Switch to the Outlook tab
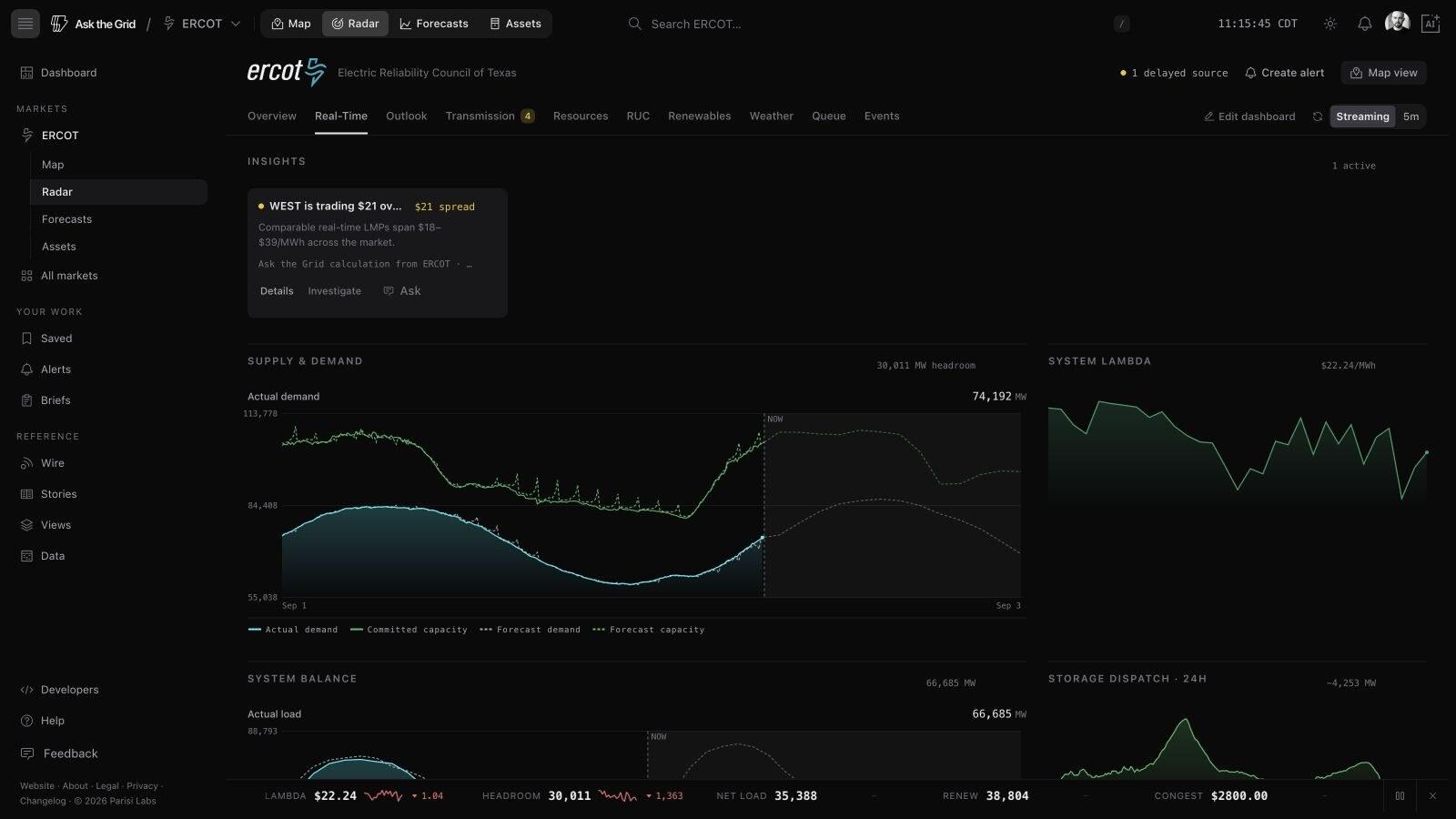The image size is (1456, 819). point(406,116)
